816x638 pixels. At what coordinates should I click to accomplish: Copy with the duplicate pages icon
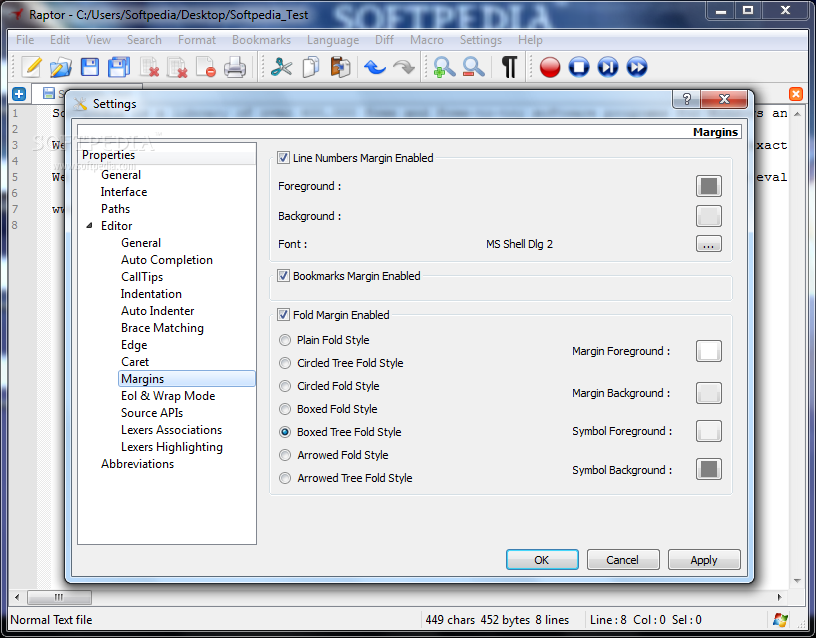(x=311, y=67)
